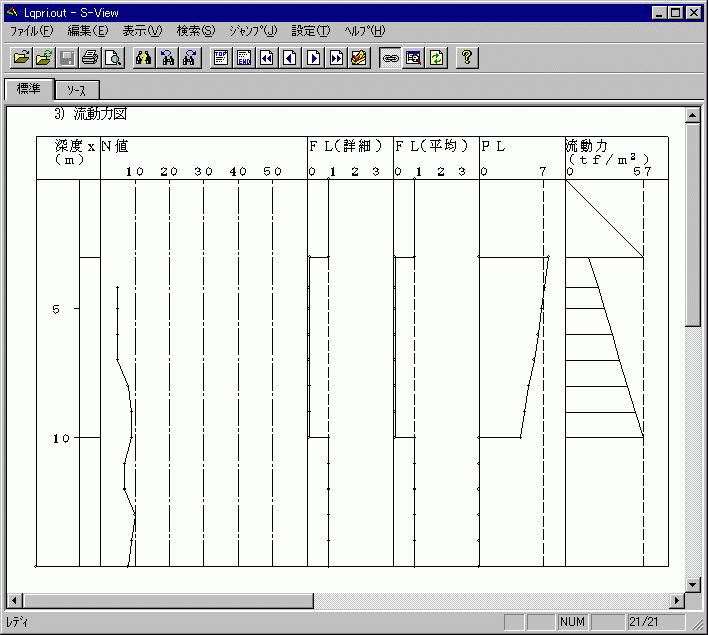
Task: Click the horizontal scrollbar right arrow
Action: (x=677, y=600)
